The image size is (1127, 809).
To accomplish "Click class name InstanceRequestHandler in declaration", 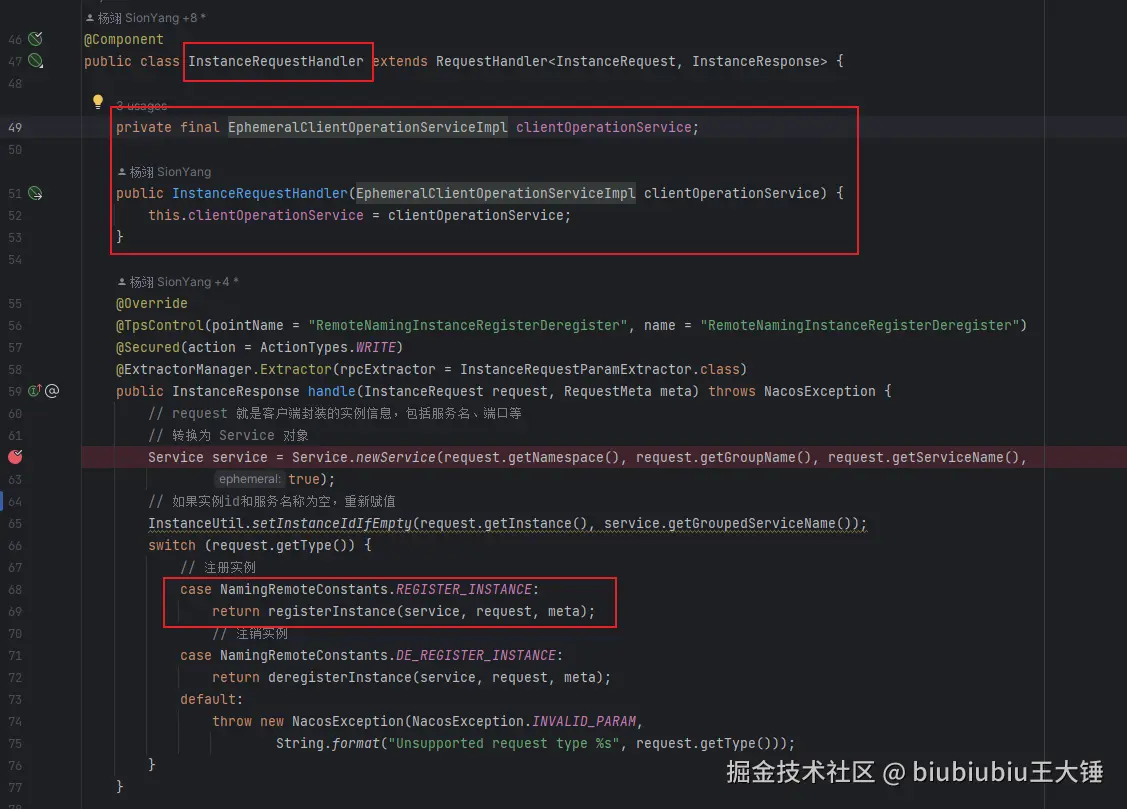I will pos(276,62).
